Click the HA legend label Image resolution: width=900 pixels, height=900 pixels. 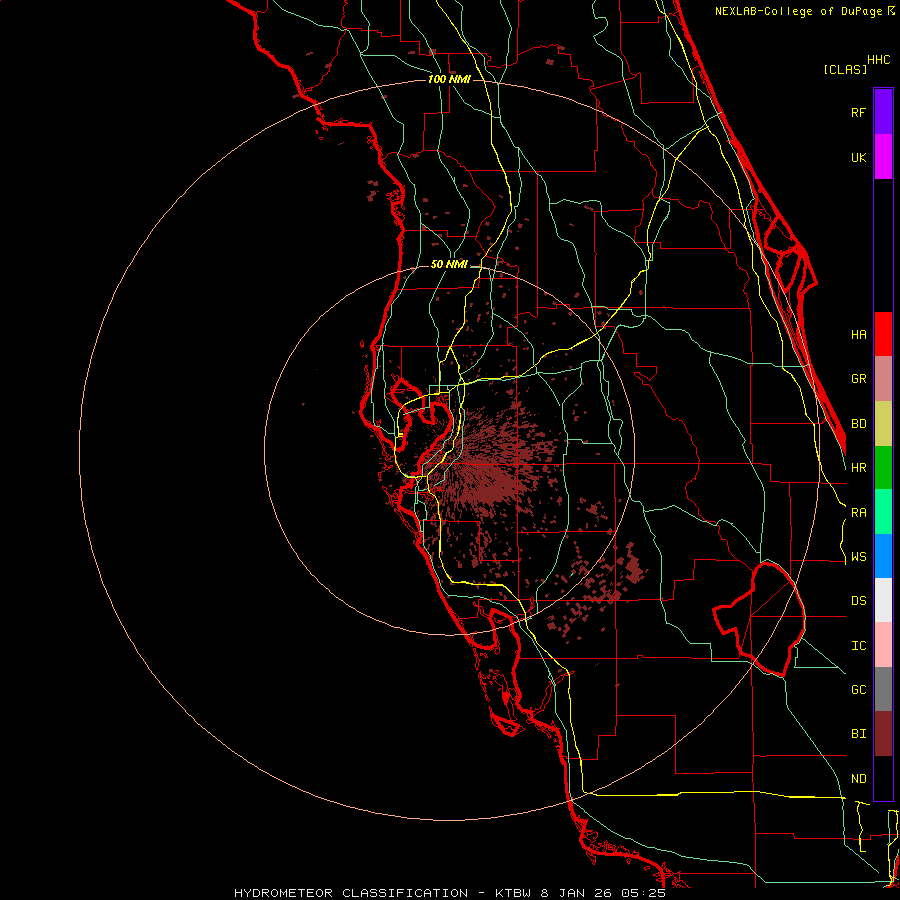[x=858, y=334]
